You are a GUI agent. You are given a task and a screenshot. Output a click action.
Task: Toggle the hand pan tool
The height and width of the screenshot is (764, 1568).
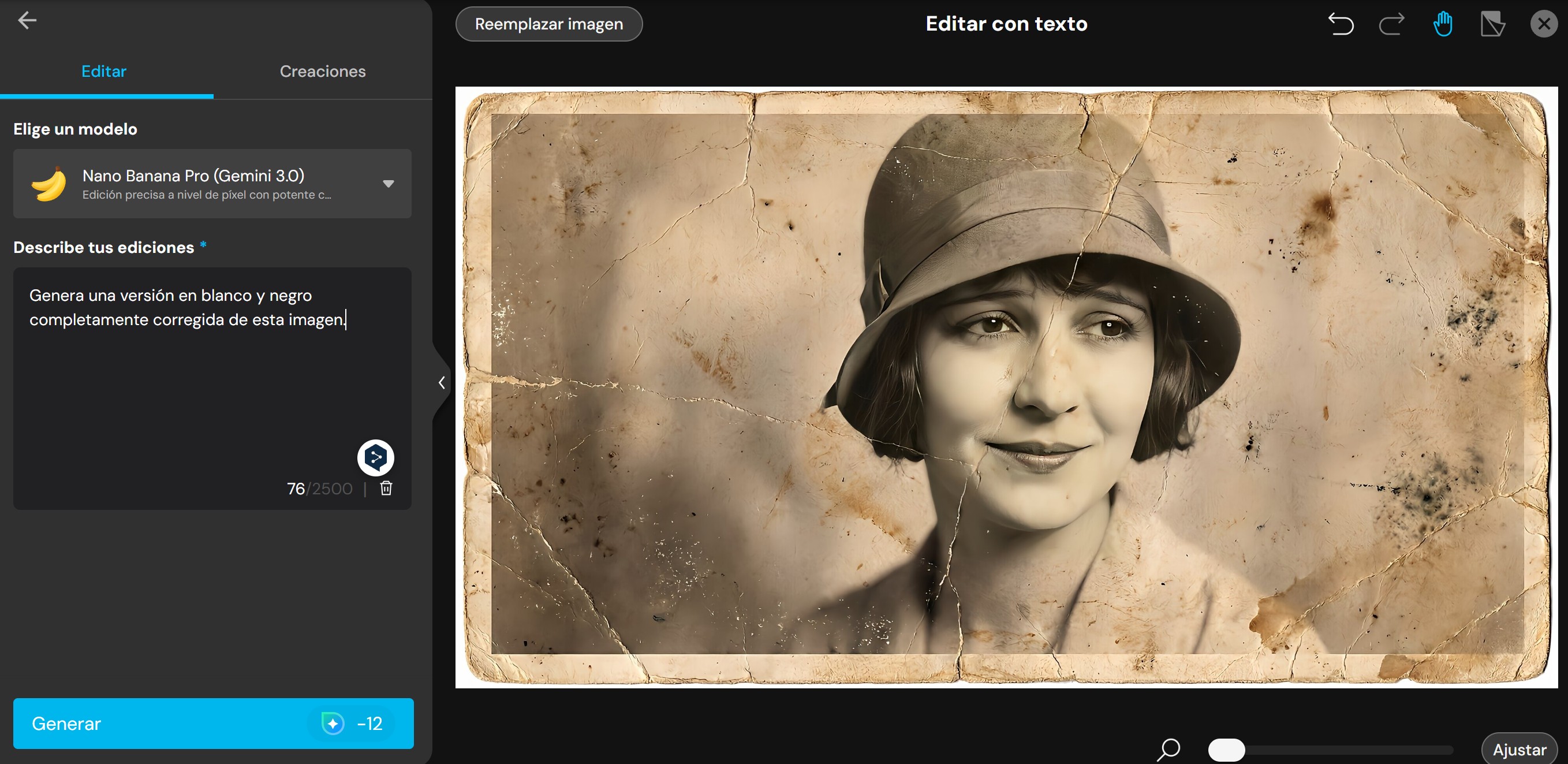(1443, 24)
